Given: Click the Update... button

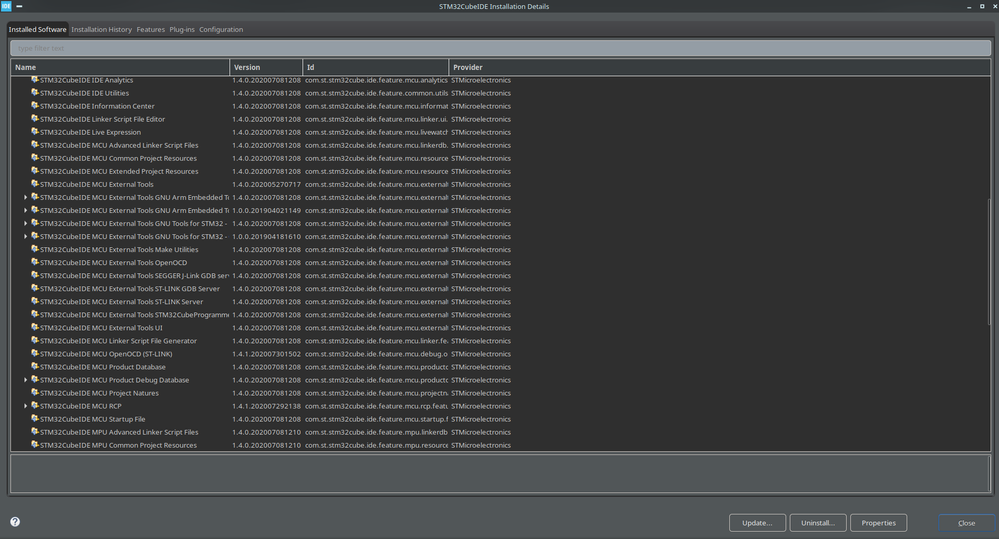Looking at the screenshot, I should pyautogui.click(x=757, y=522).
